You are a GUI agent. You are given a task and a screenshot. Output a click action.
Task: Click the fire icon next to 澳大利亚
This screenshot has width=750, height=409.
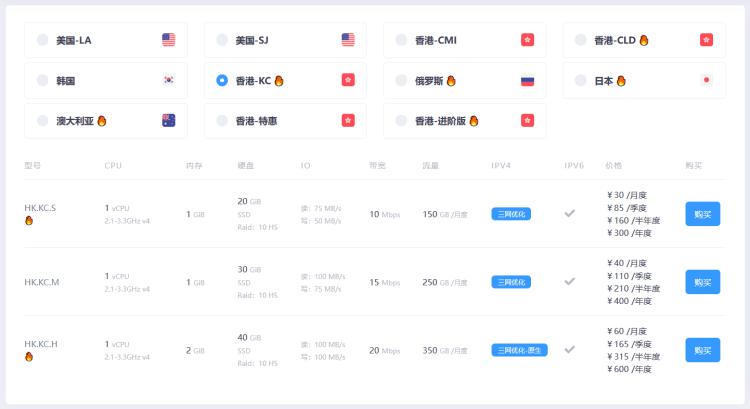pos(101,121)
